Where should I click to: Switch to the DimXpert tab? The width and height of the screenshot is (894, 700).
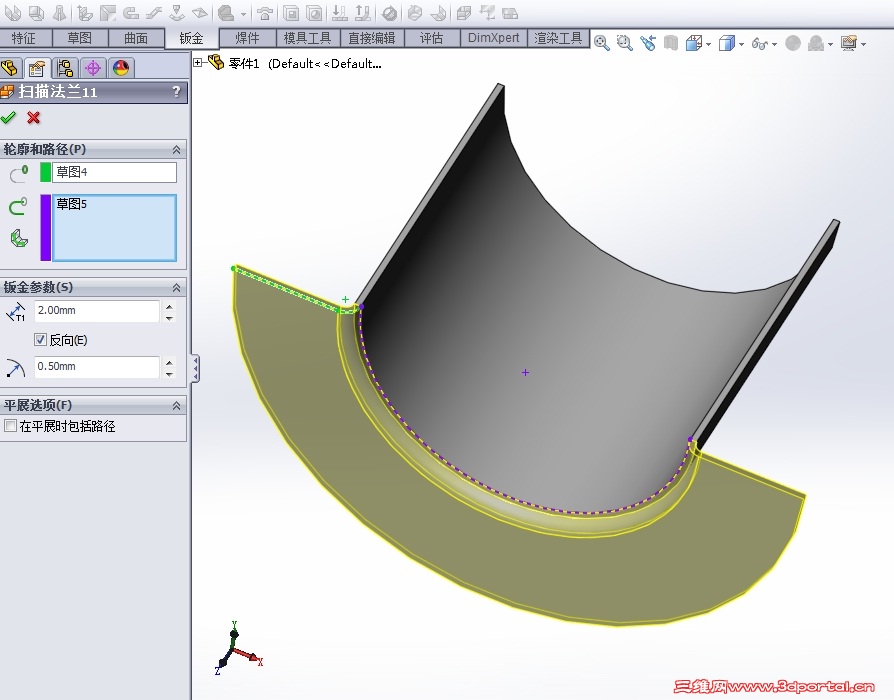point(494,38)
